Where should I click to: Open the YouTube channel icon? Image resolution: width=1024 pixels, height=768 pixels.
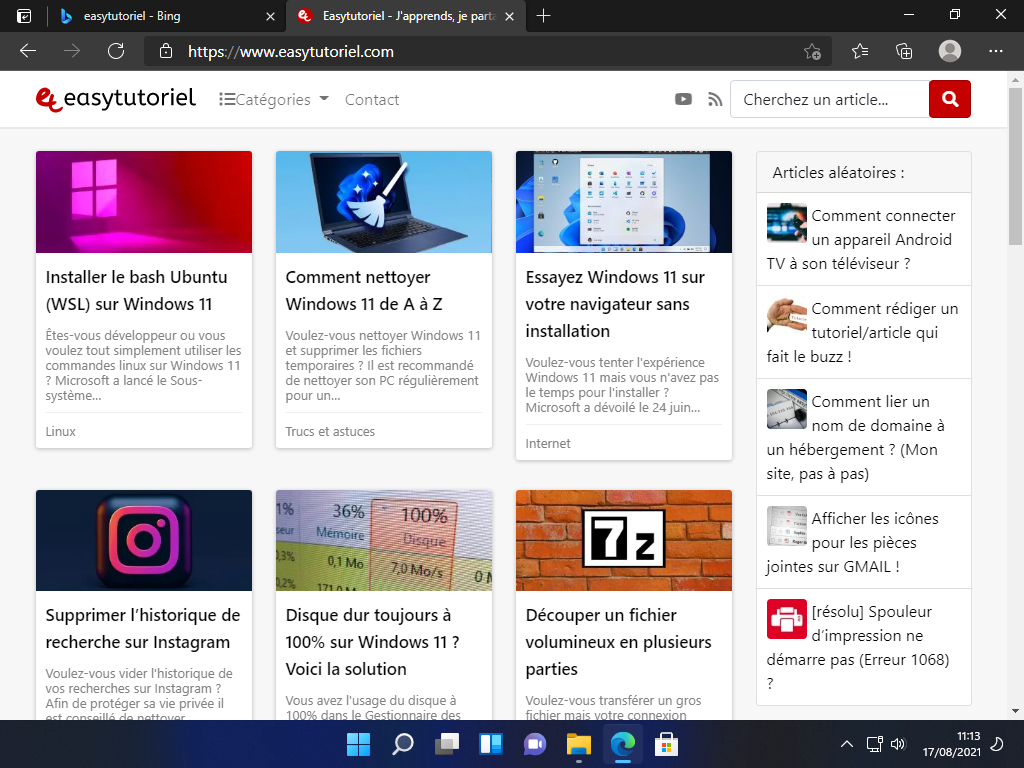coord(683,99)
